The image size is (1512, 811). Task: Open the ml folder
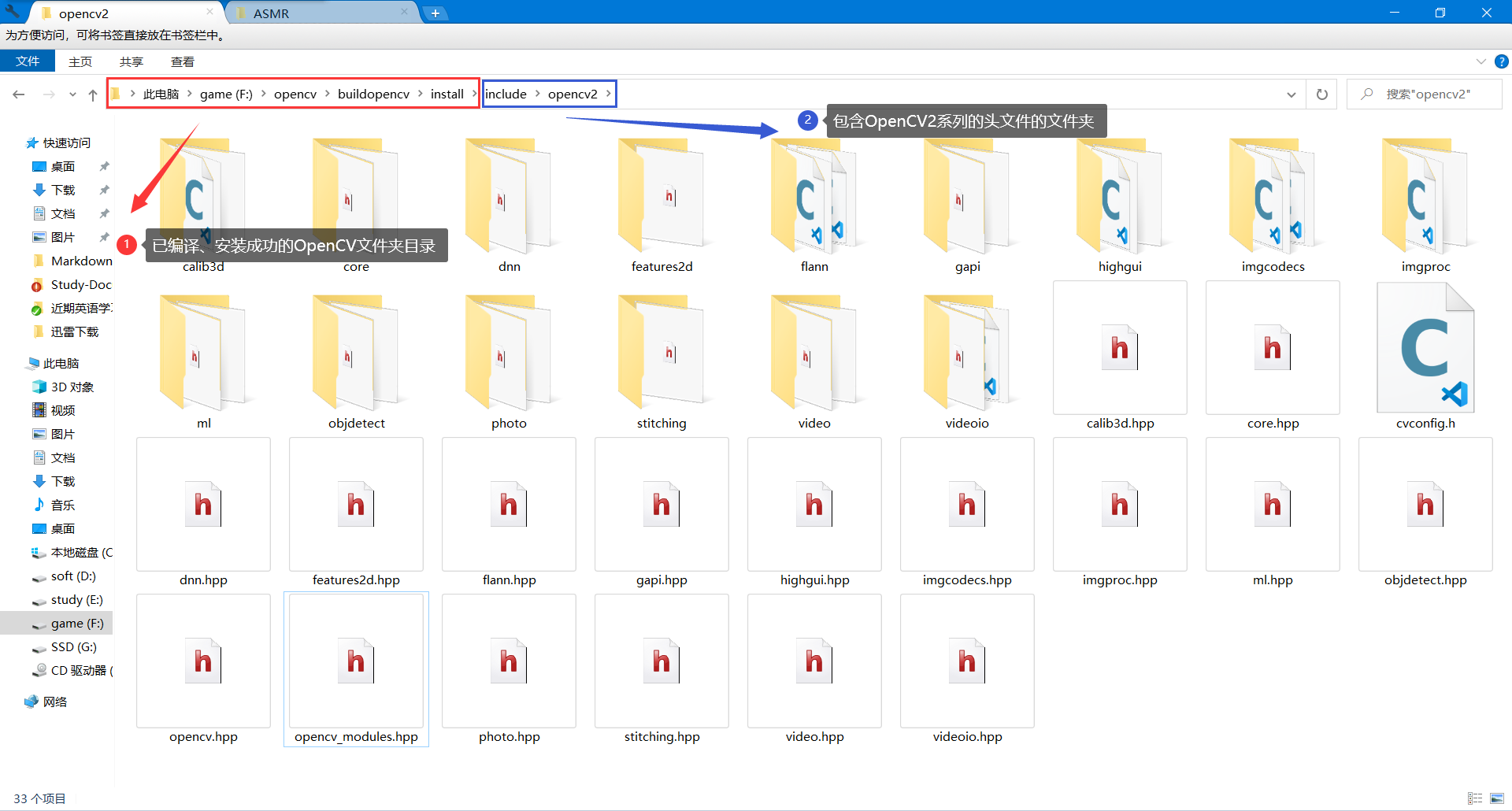pos(203,361)
